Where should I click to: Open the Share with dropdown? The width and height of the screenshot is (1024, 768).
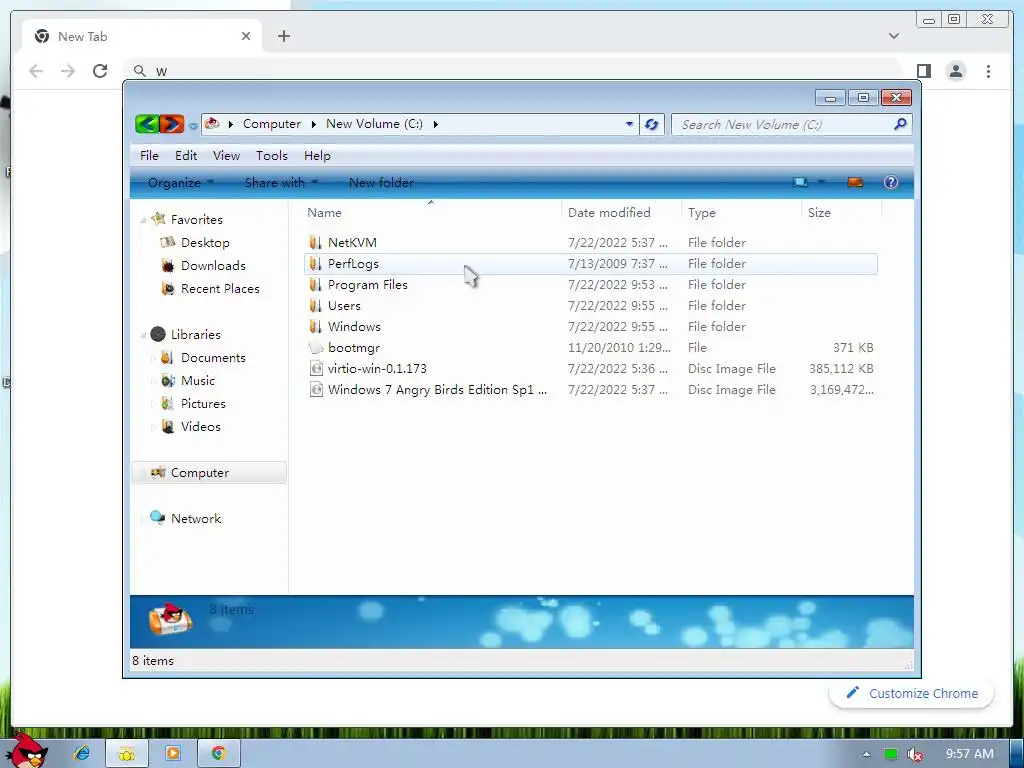point(281,183)
